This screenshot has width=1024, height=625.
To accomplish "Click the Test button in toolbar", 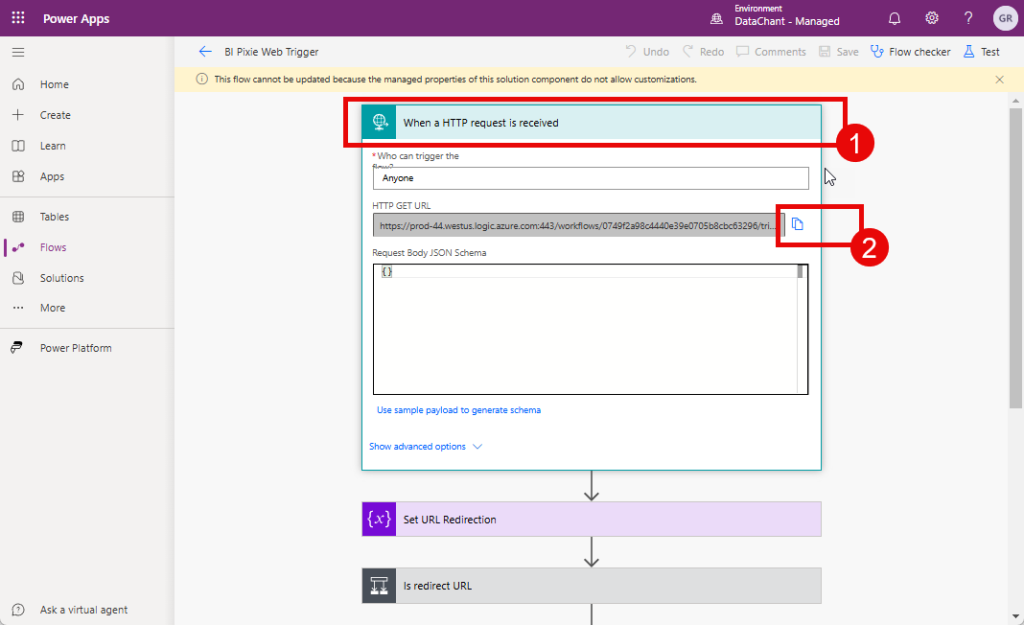I will pos(981,52).
